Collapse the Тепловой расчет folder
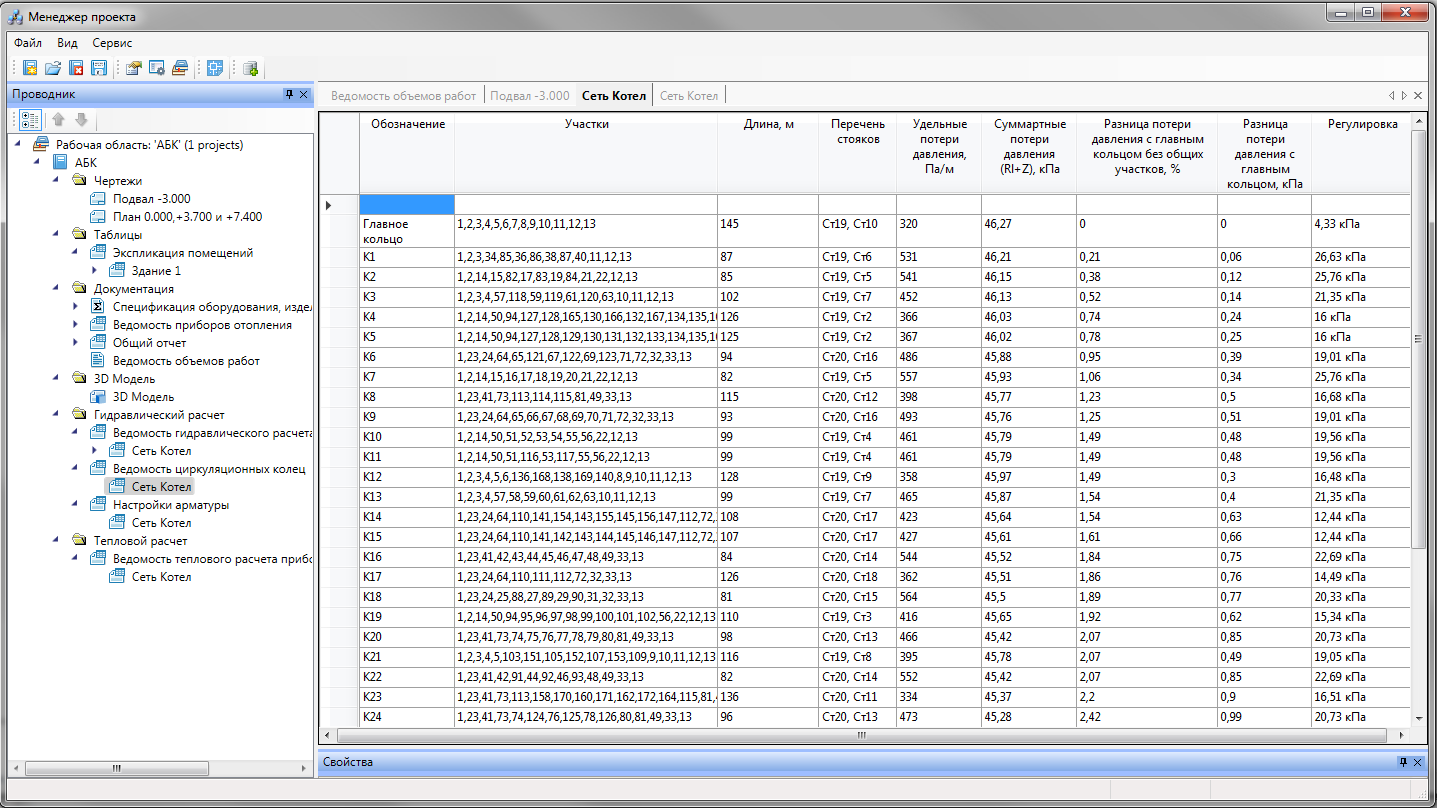The width and height of the screenshot is (1437, 808). click(58, 541)
